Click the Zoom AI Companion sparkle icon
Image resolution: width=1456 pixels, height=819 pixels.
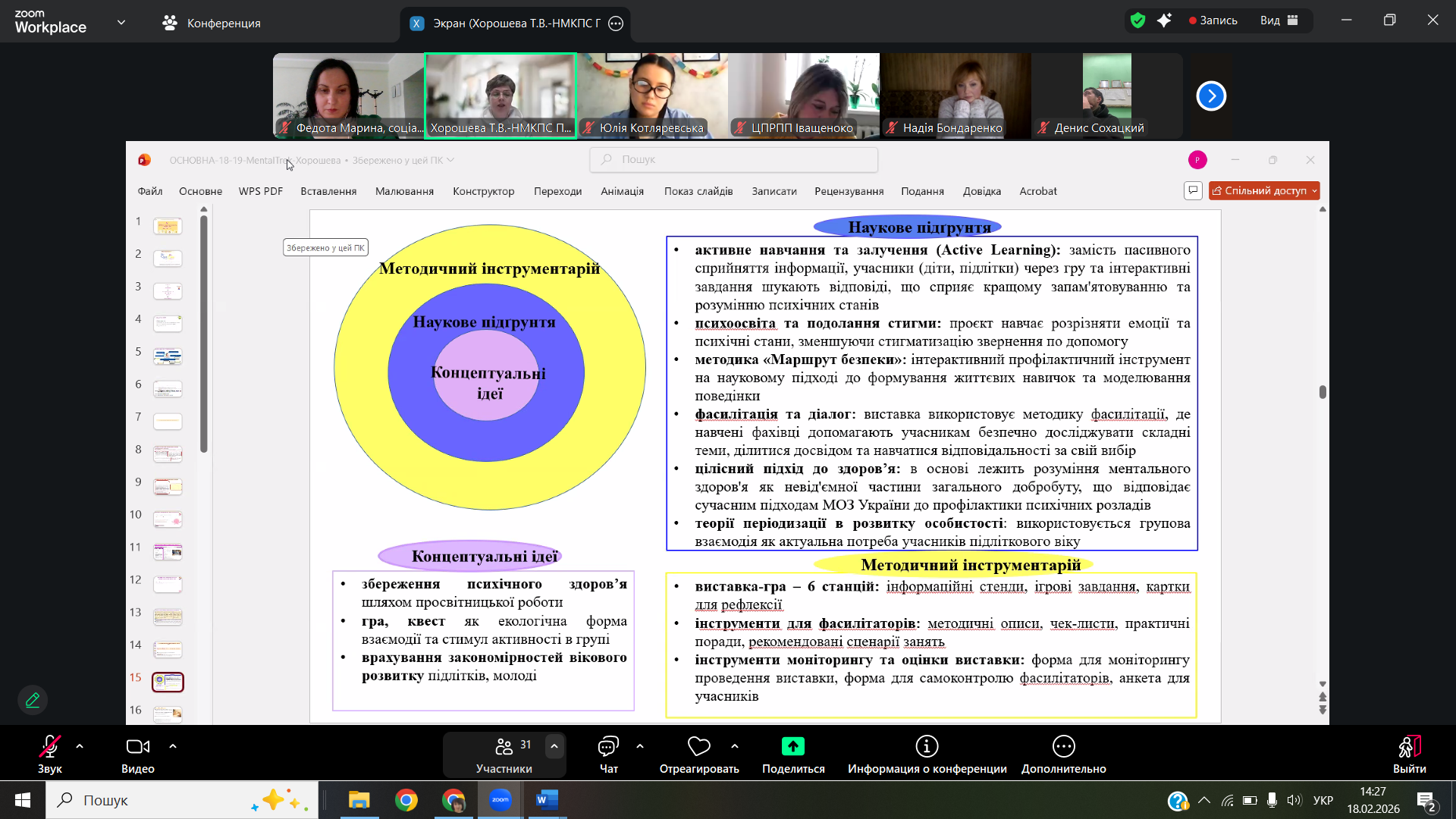tap(1164, 20)
